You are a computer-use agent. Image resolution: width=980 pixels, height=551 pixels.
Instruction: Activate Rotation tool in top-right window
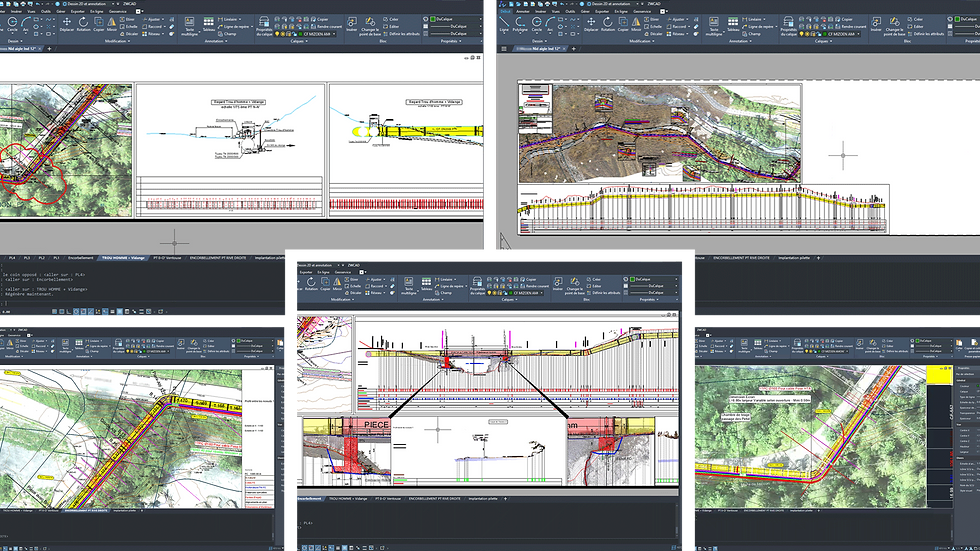point(608,24)
